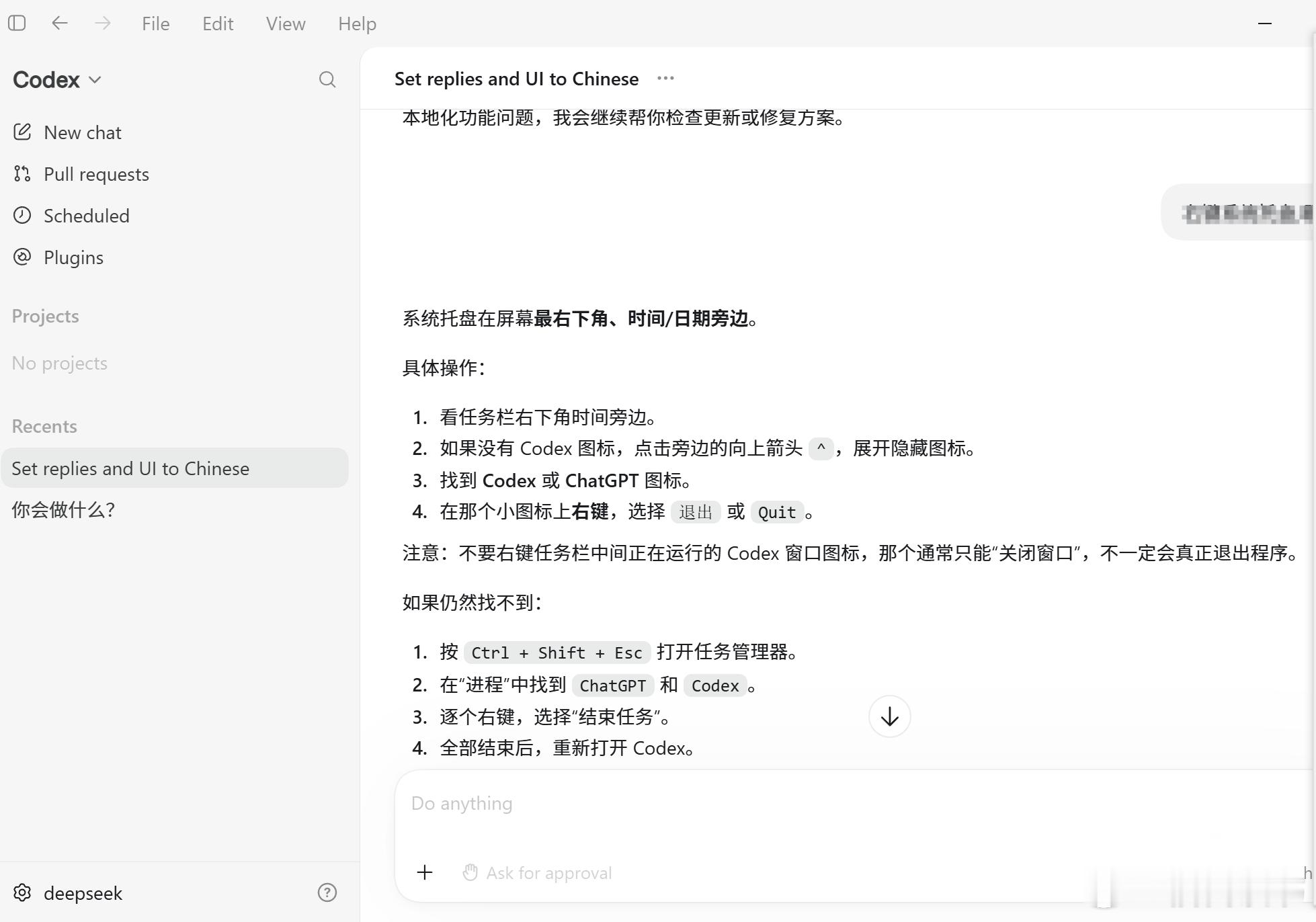Viewport: 1316px width, 922px height.
Task: Click the line 如果仍然找不到：
Action: (472, 602)
